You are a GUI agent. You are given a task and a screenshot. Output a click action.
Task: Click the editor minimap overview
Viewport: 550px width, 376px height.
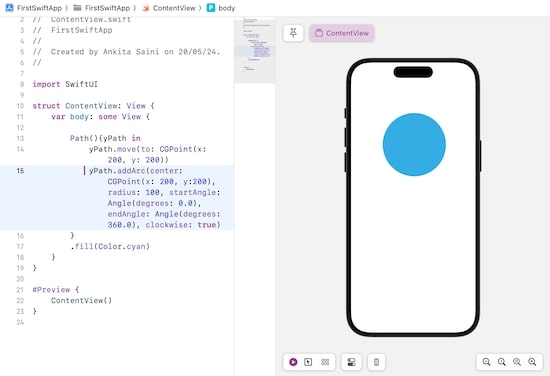coord(255,49)
